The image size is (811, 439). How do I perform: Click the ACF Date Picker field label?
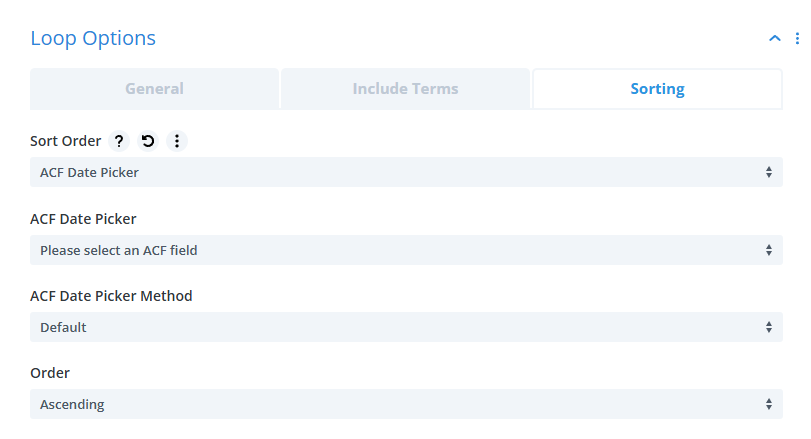[x=83, y=218]
